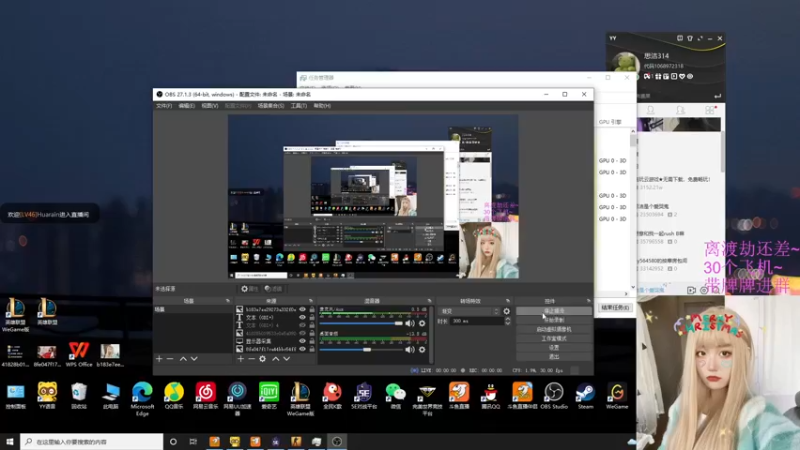
Task: Toggle the lock on the b183e7ea source
Action: 312,309
